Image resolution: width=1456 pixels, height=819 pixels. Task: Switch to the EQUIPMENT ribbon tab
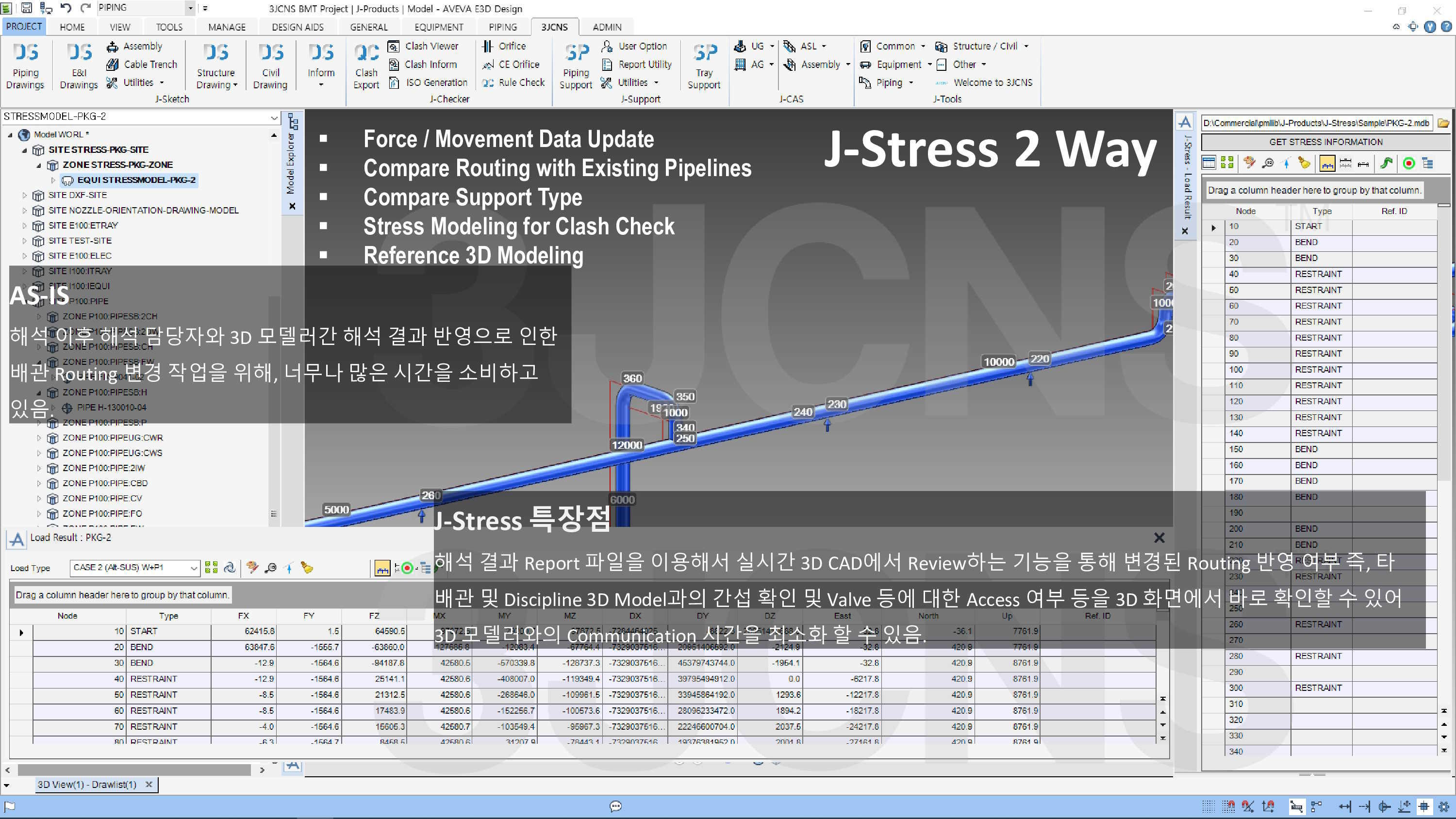pos(439,27)
